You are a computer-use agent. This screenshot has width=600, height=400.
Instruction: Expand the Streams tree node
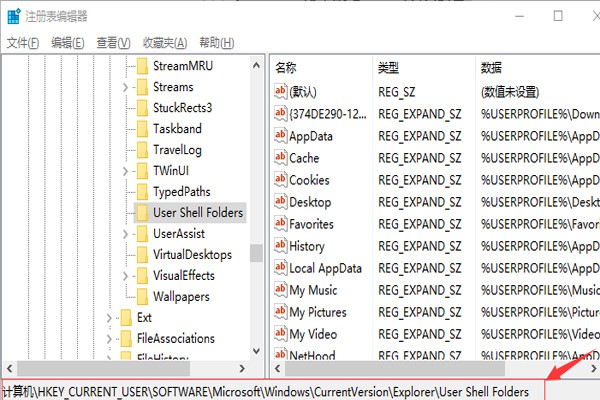coord(126,88)
